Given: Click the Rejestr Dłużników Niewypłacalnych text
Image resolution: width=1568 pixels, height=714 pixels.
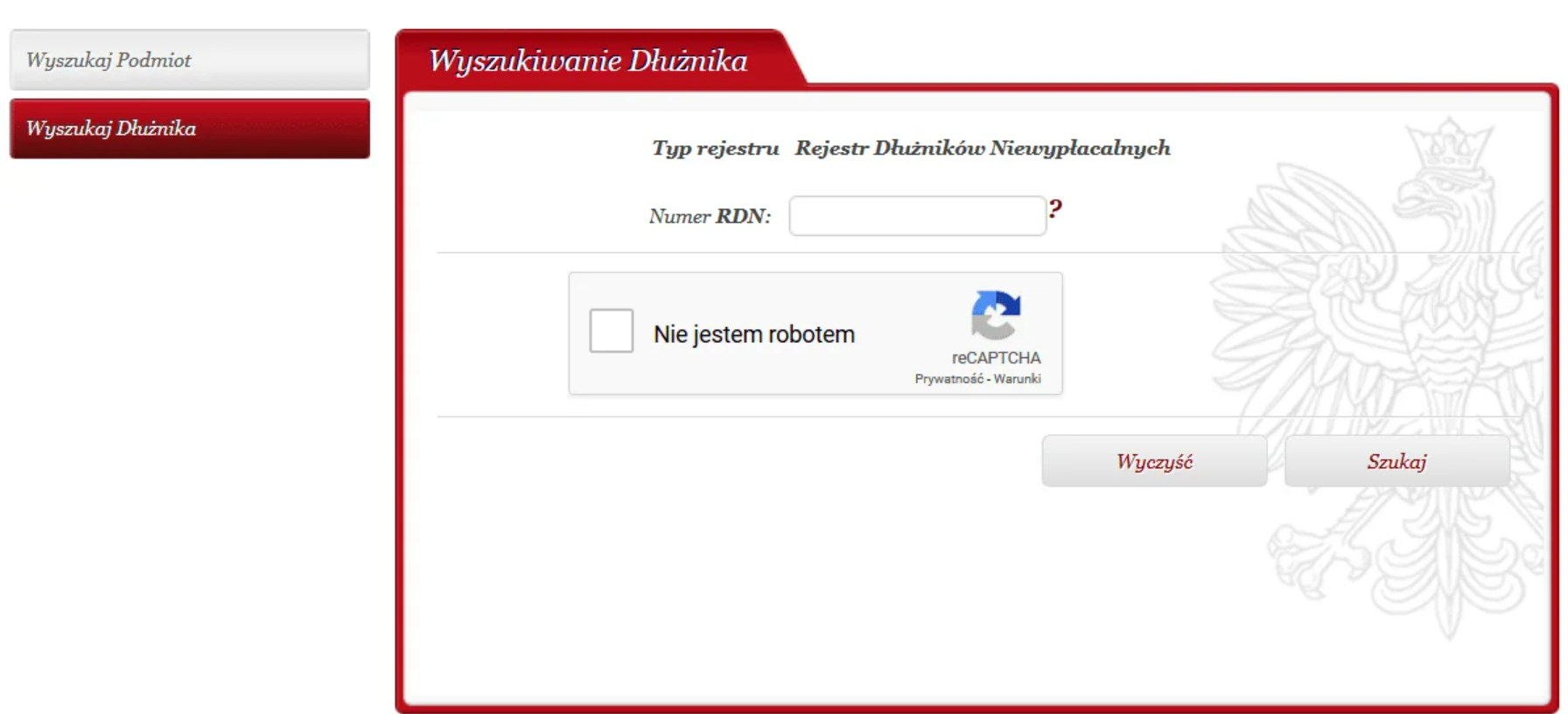Looking at the screenshot, I should click(982, 149).
